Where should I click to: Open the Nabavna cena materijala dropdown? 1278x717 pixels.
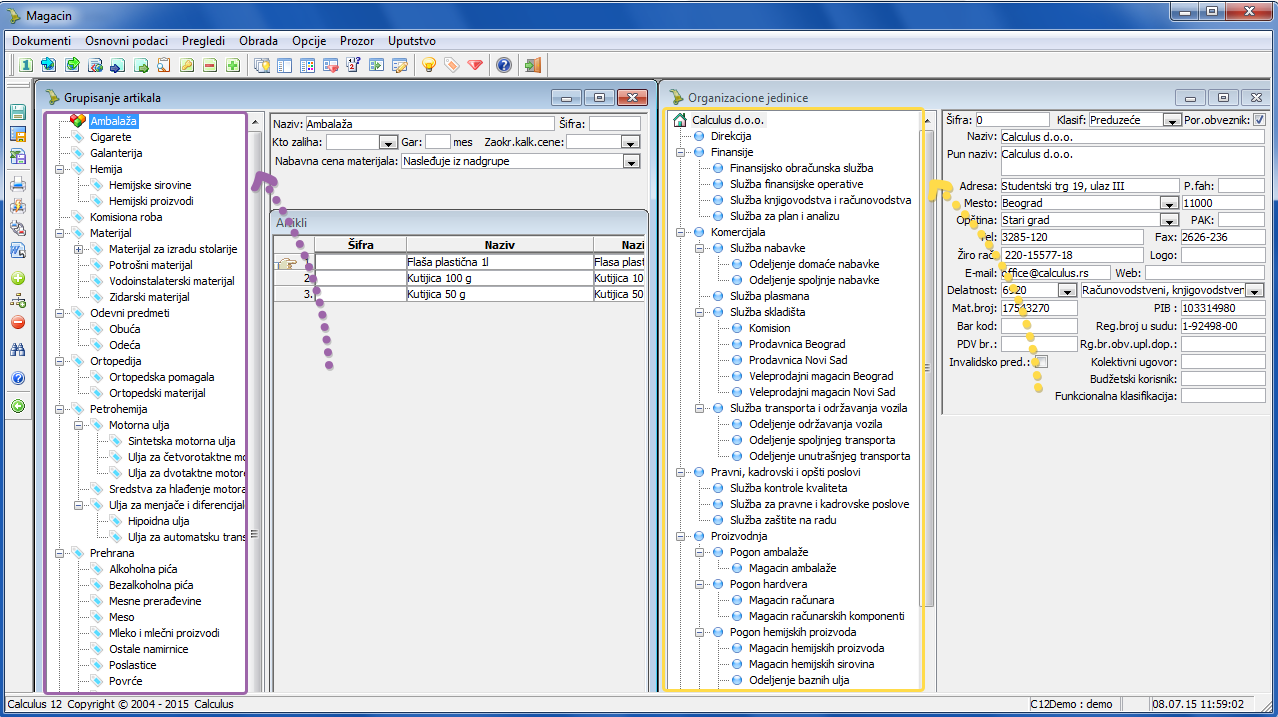click(x=630, y=161)
